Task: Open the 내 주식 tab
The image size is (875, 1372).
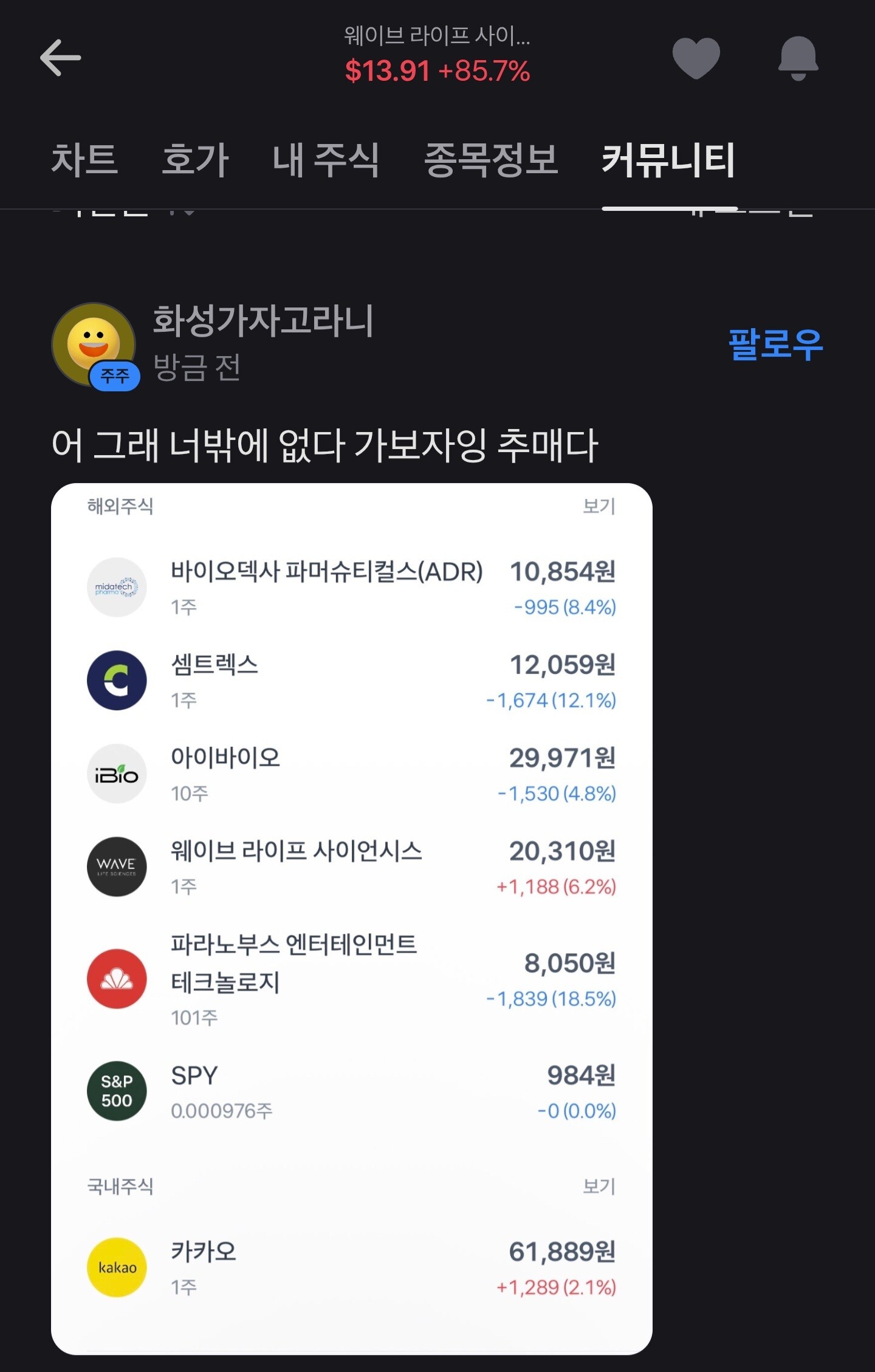Action: [x=326, y=160]
